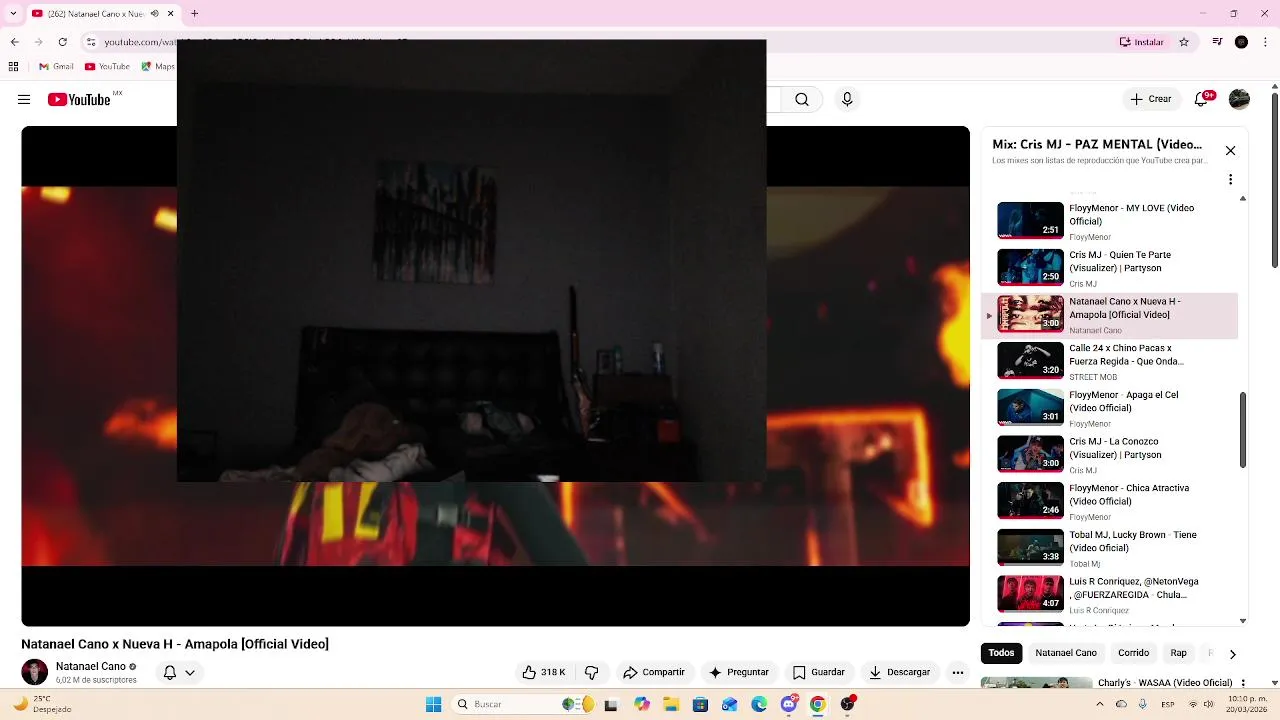Click the Crear button

point(1150,99)
